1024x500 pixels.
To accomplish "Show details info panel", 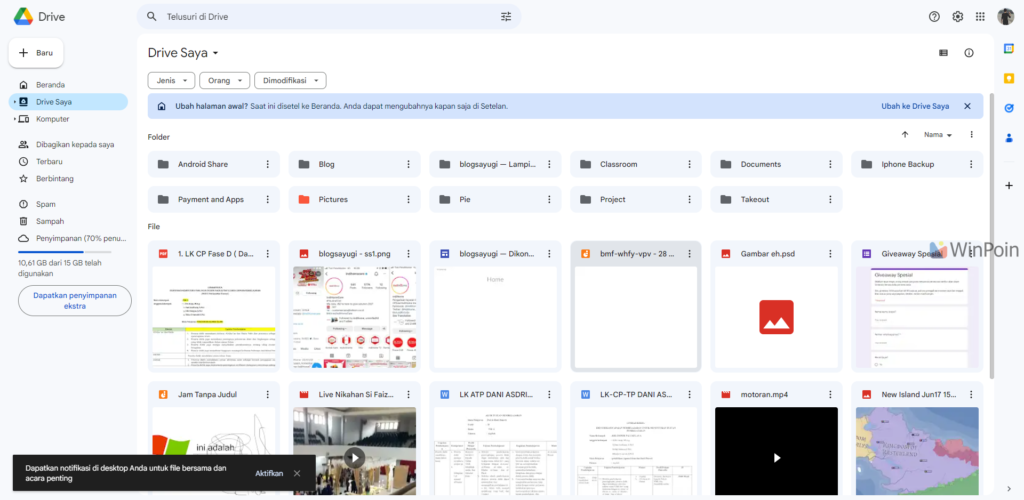I will pos(968,53).
